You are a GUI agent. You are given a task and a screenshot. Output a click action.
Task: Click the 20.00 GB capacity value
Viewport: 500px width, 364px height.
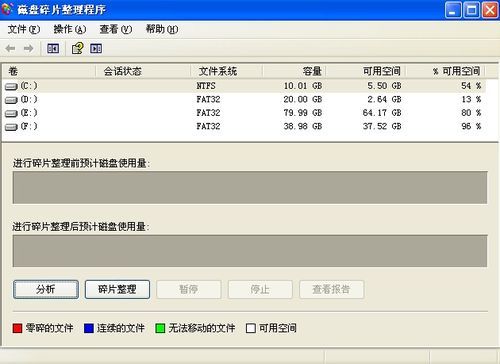303,99
